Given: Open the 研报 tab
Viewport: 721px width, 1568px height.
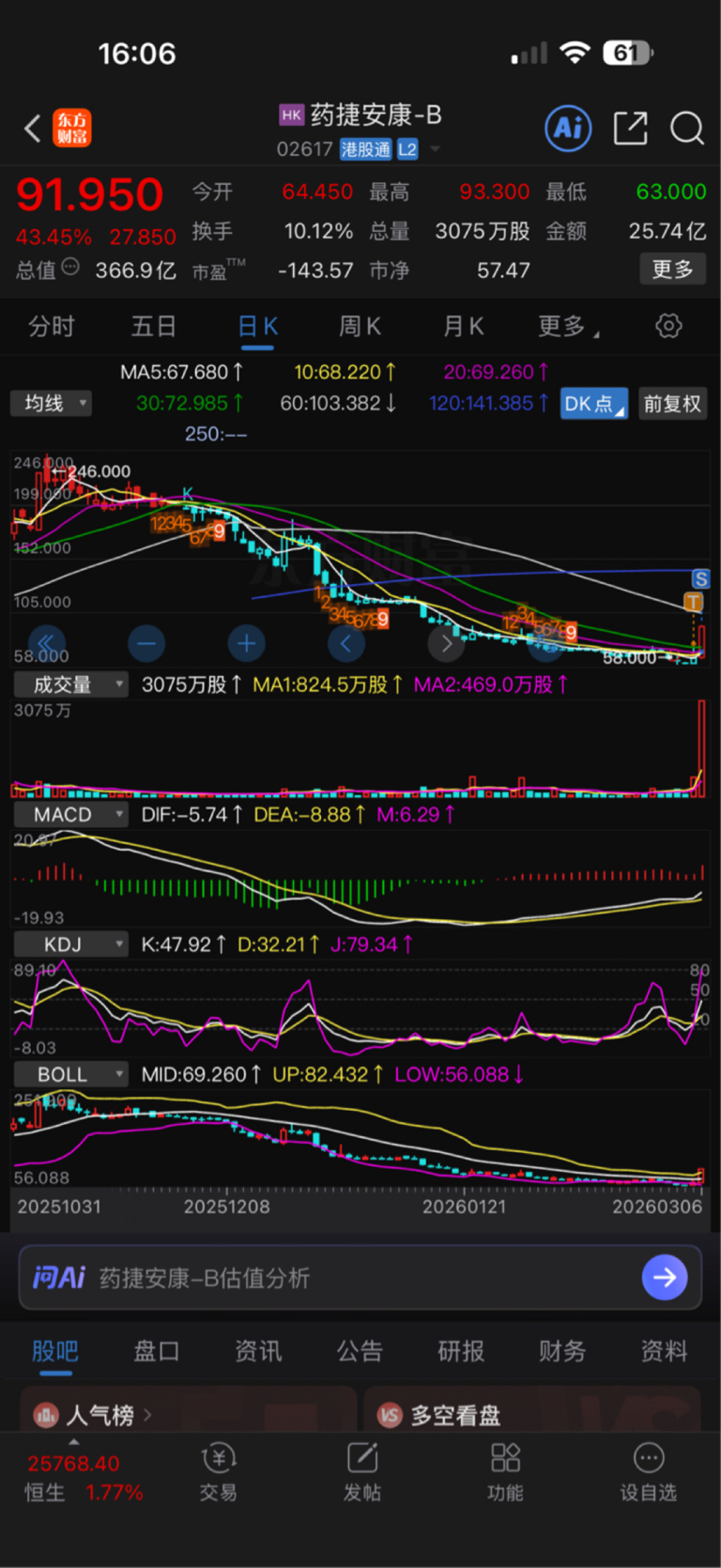Looking at the screenshot, I should coord(462,1350).
